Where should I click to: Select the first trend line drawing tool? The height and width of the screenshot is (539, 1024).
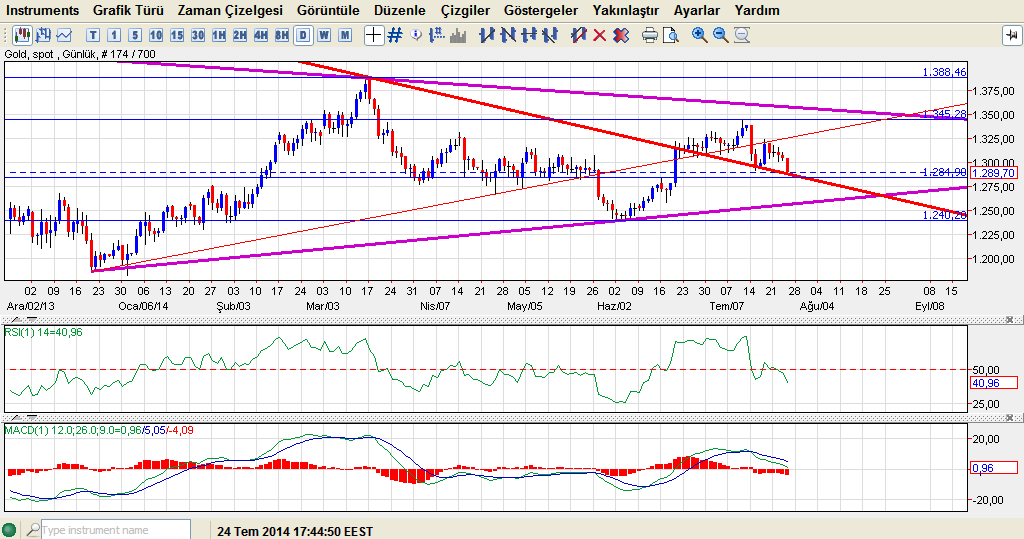click(x=487, y=35)
